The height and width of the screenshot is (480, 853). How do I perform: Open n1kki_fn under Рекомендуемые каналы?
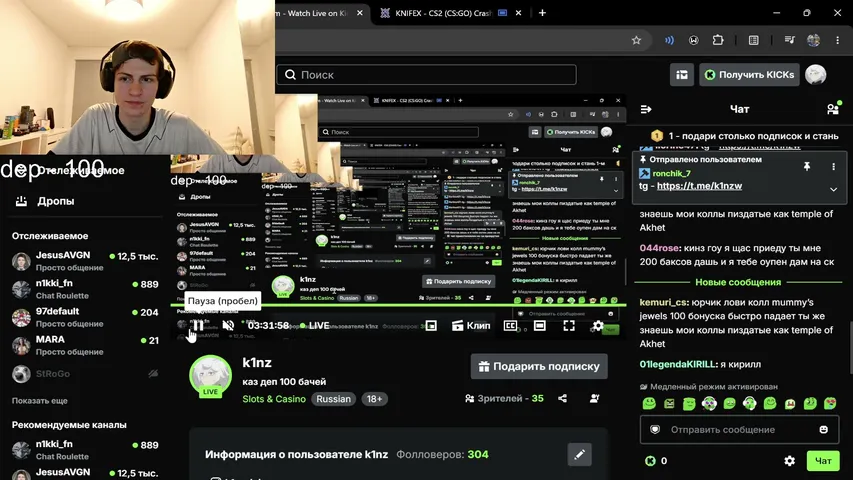pyautogui.click(x=85, y=450)
